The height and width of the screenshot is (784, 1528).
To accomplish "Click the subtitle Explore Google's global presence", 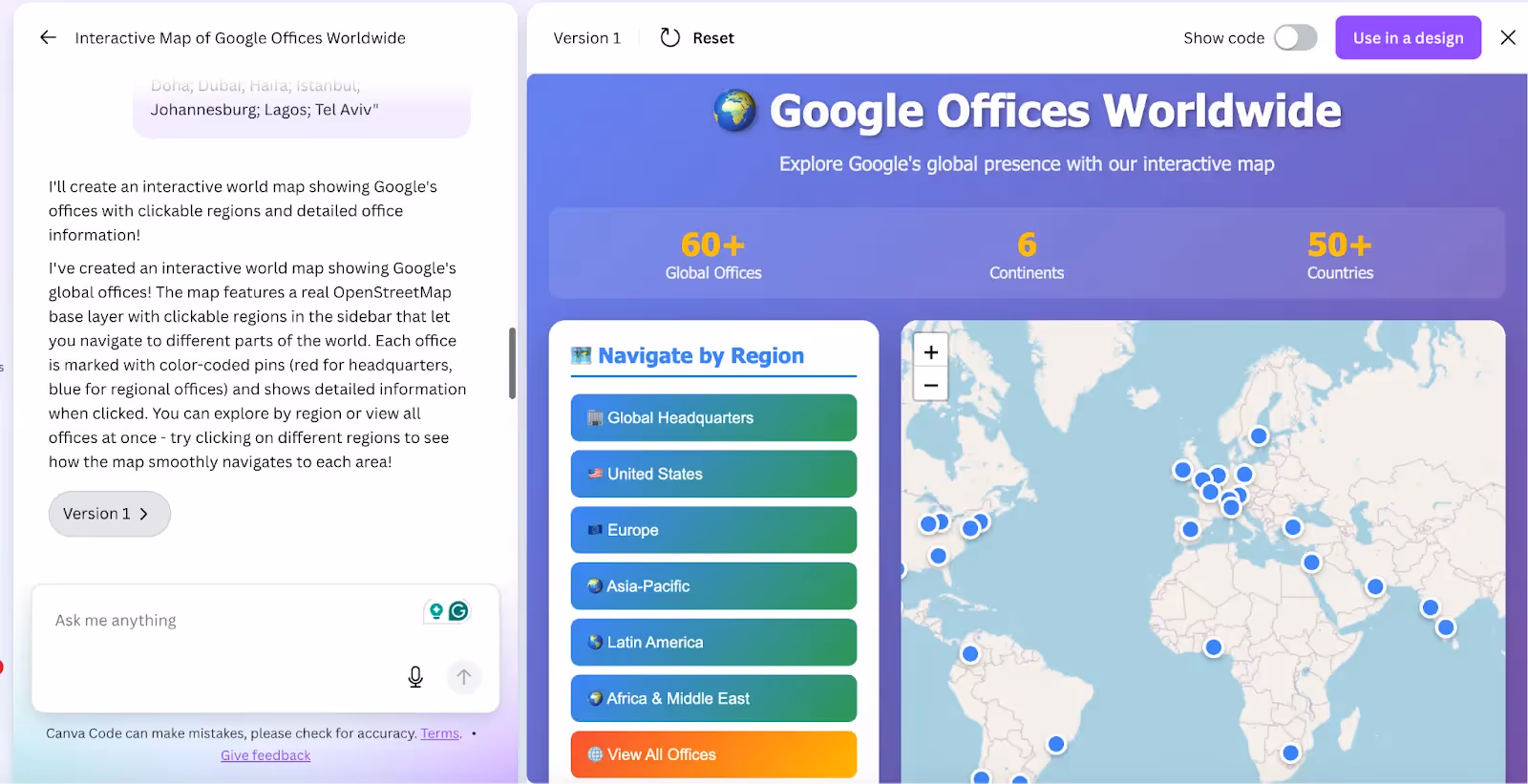I will (x=1027, y=164).
